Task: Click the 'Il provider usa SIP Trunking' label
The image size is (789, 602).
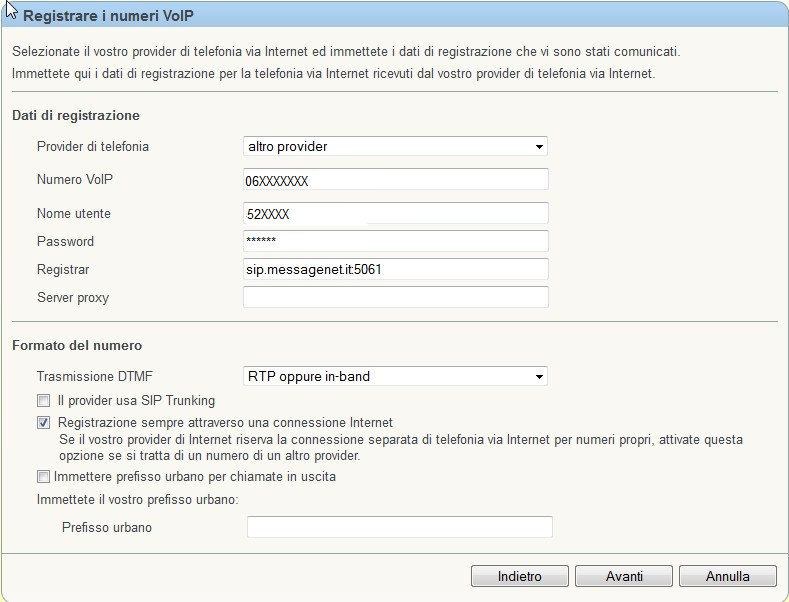Action: click(136, 401)
